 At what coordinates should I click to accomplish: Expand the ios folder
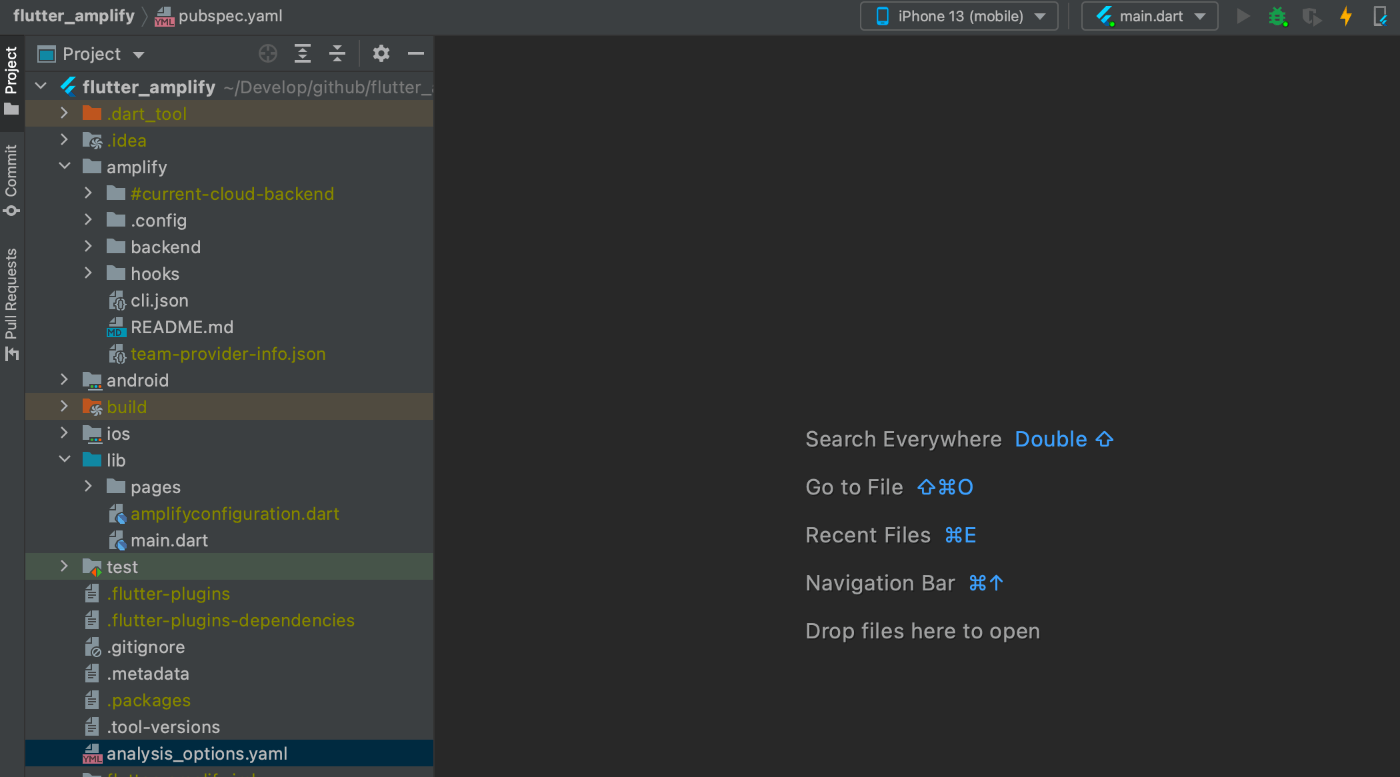pyautogui.click(x=65, y=434)
